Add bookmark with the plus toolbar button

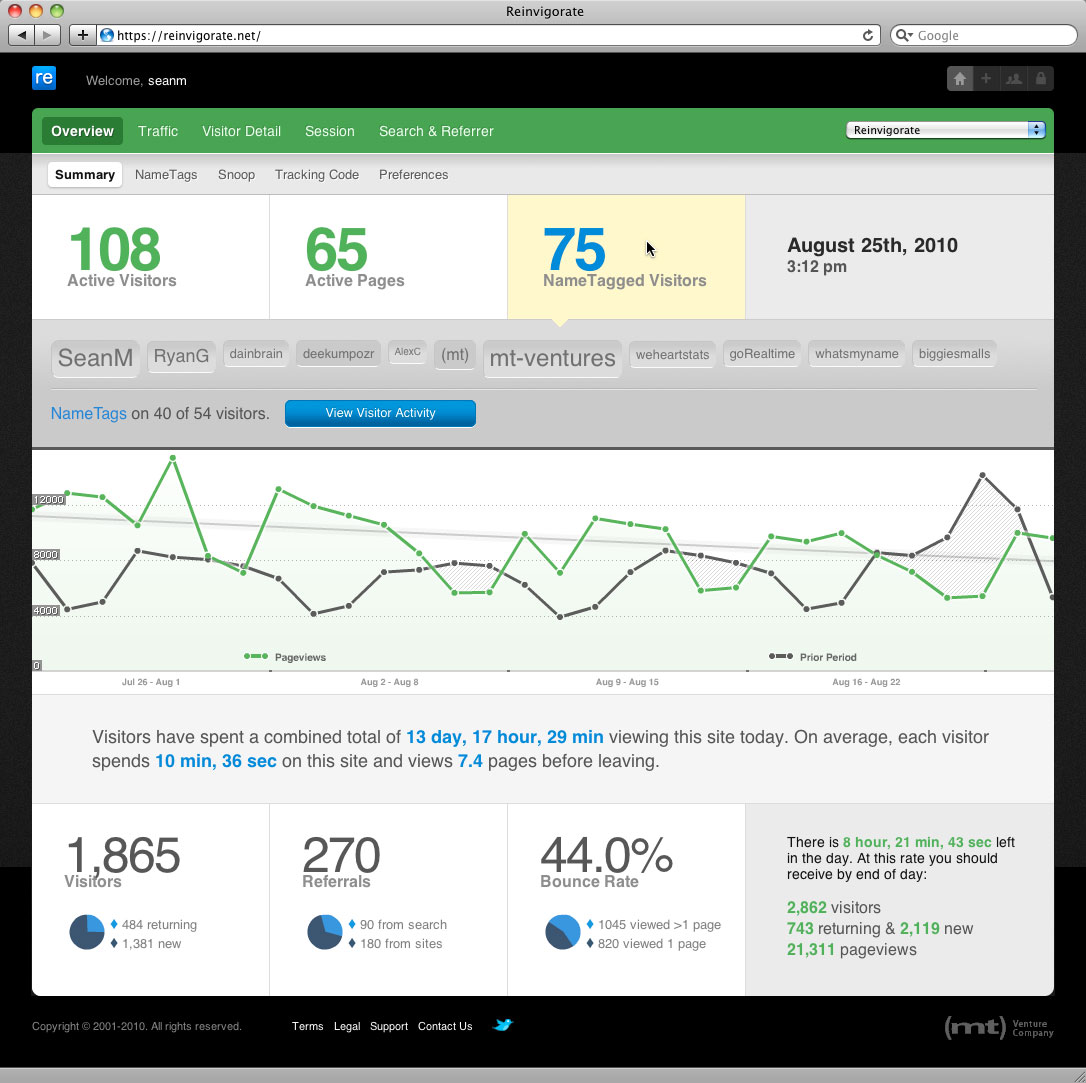(82, 35)
